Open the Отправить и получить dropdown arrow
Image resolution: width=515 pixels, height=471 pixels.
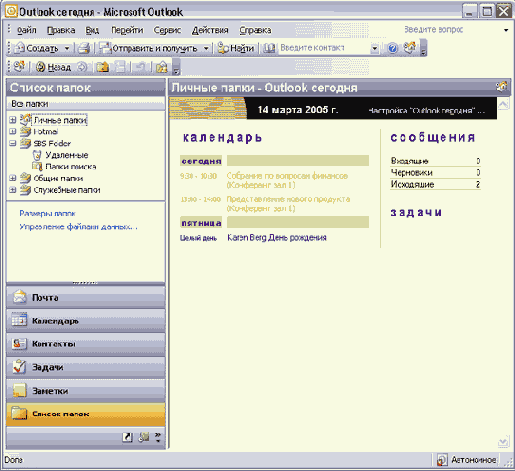(206, 49)
